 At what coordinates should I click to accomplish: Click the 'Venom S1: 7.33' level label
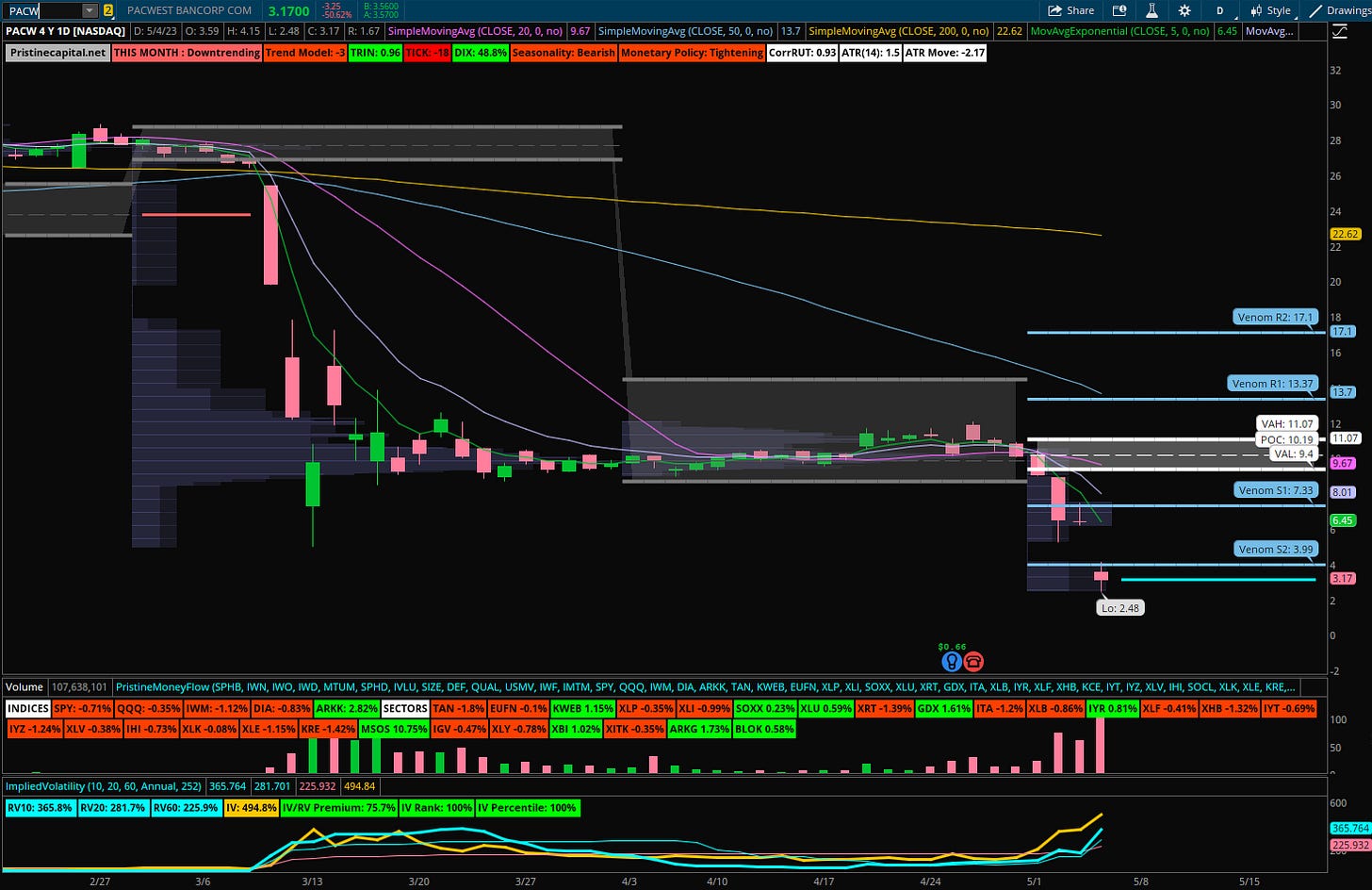[1274, 489]
